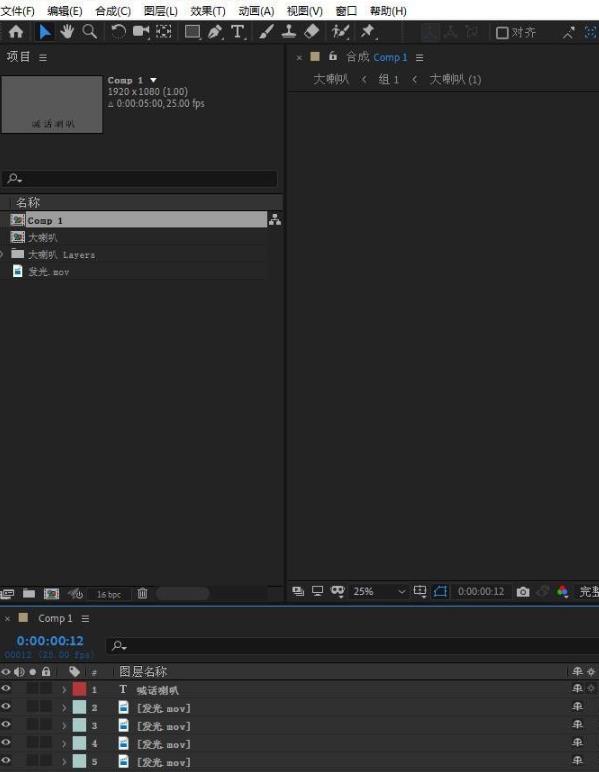Select the Brush tool
599x772 pixels.
(266, 32)
